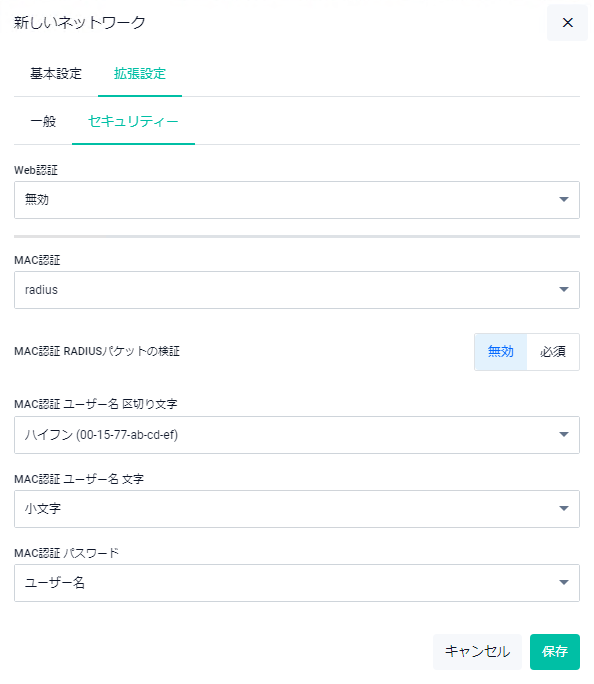Click the キャンセル button
Screen dimensions: 594x684
click(x=477, y=652)
